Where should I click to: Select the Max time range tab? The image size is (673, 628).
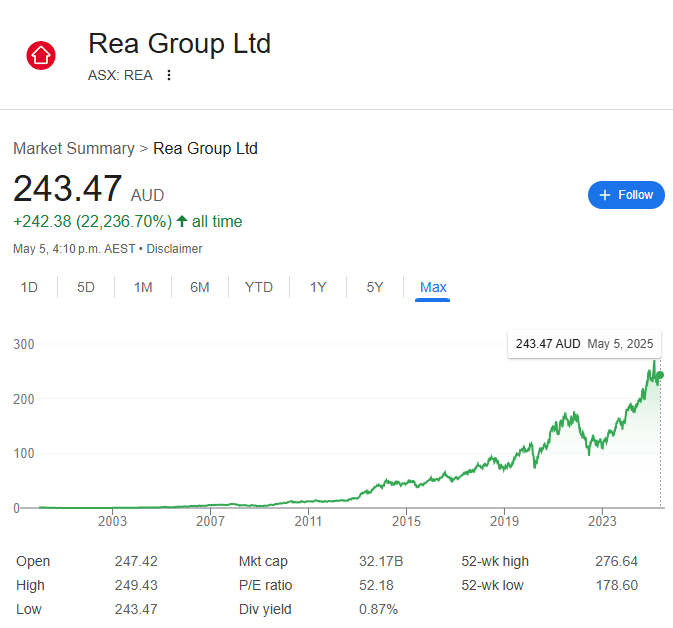coord(433,287)
